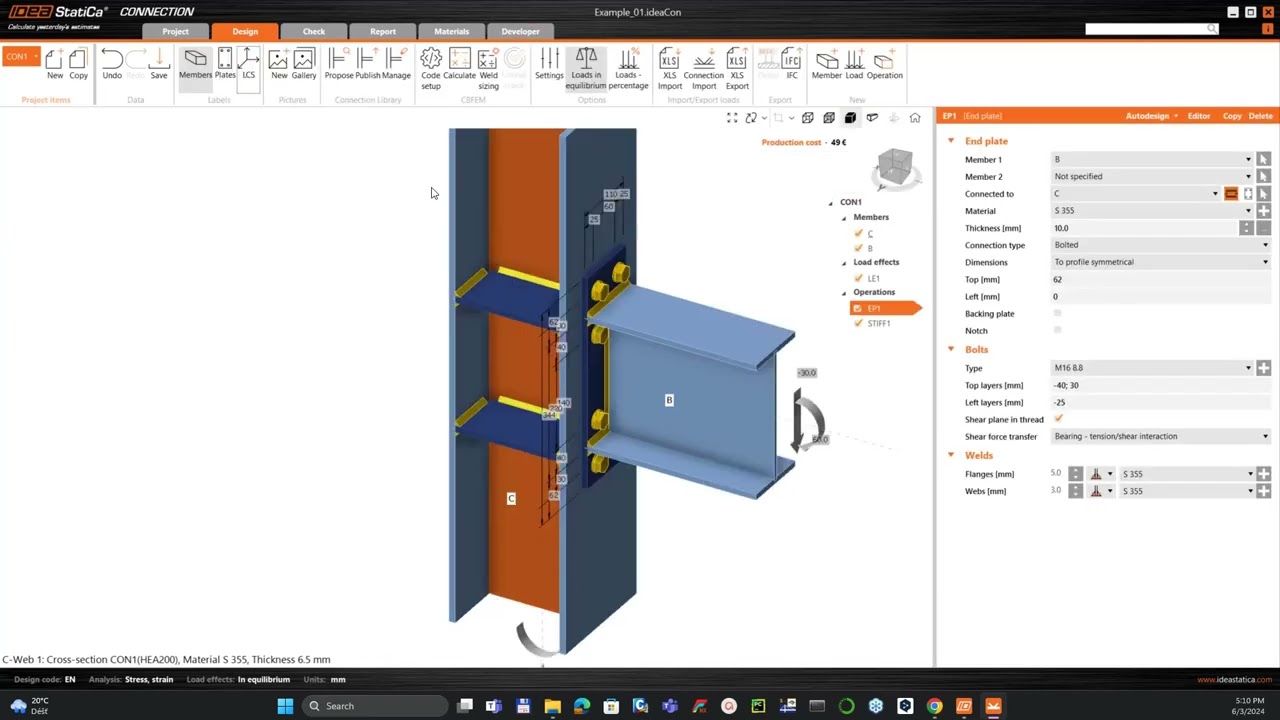Screen dimensions: 1280x720
Task: Open the bolt Type dropdown
Action: [1152, 368]
